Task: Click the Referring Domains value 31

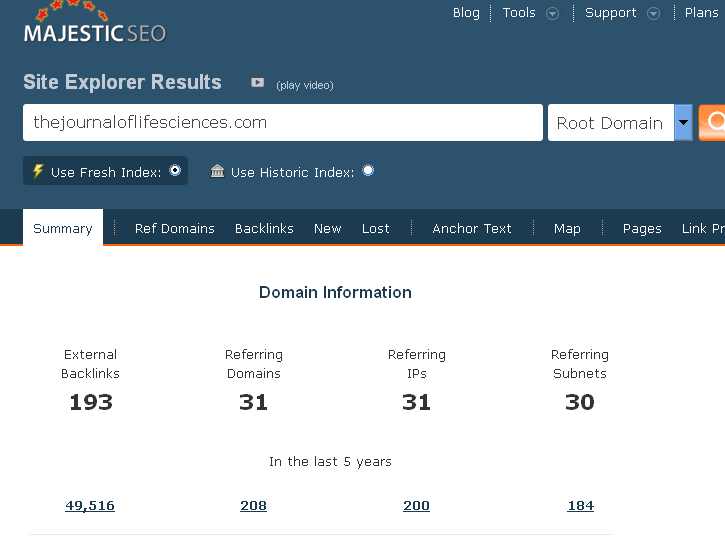Action: point(253,402)
